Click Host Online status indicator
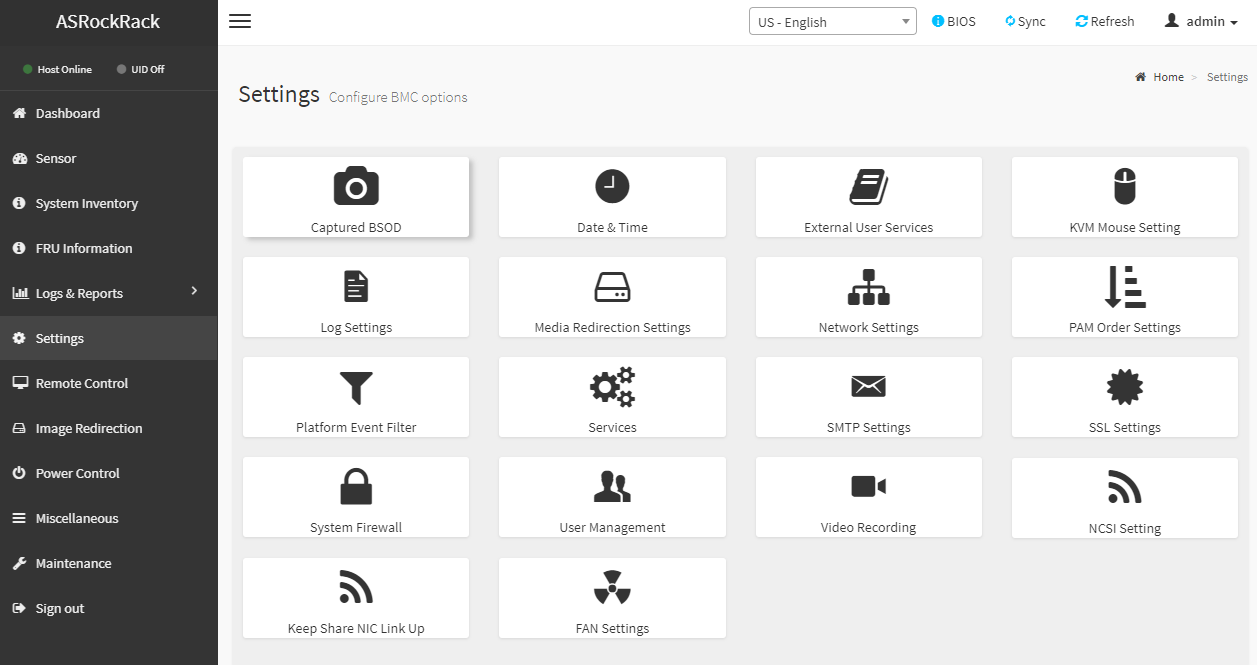This screenshot has width=1257, height=665. coord(57,69)
